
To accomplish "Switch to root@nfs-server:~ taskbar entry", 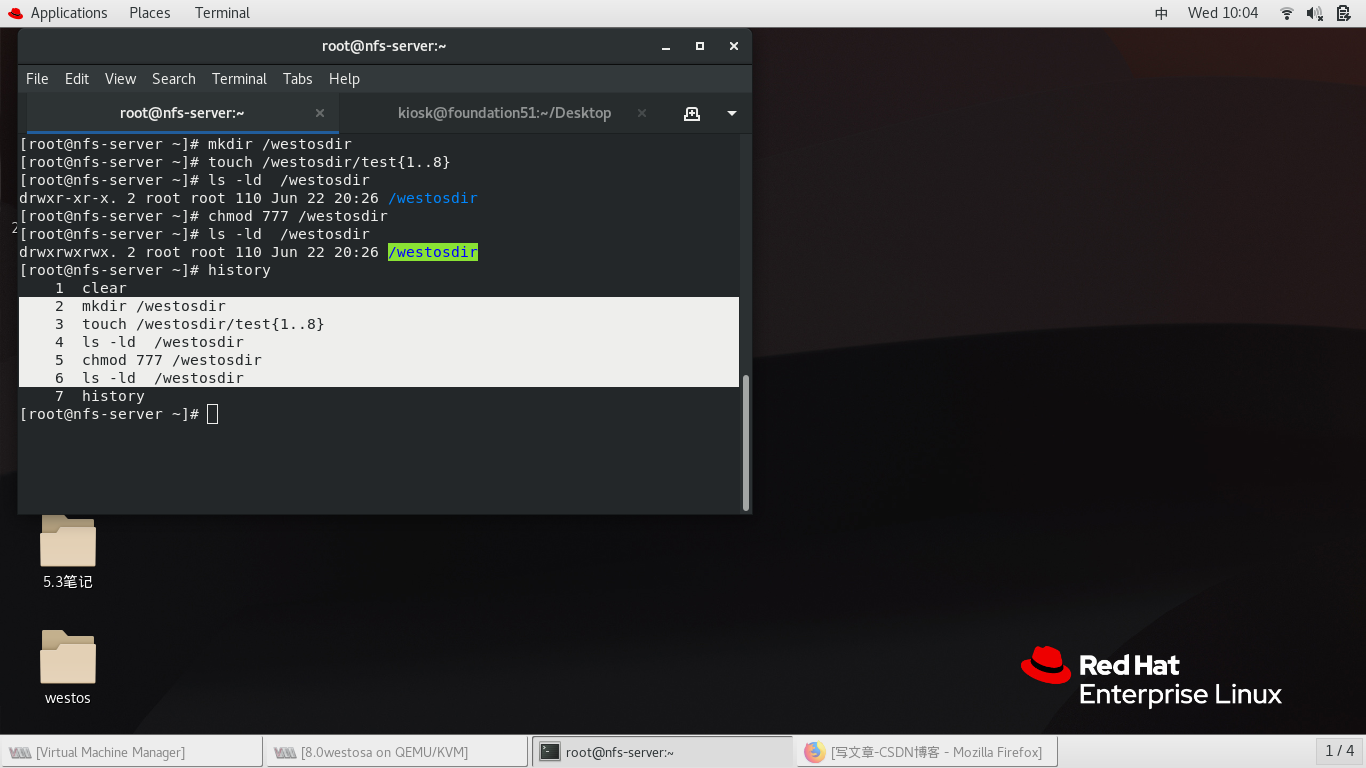I will click(662, 752).
